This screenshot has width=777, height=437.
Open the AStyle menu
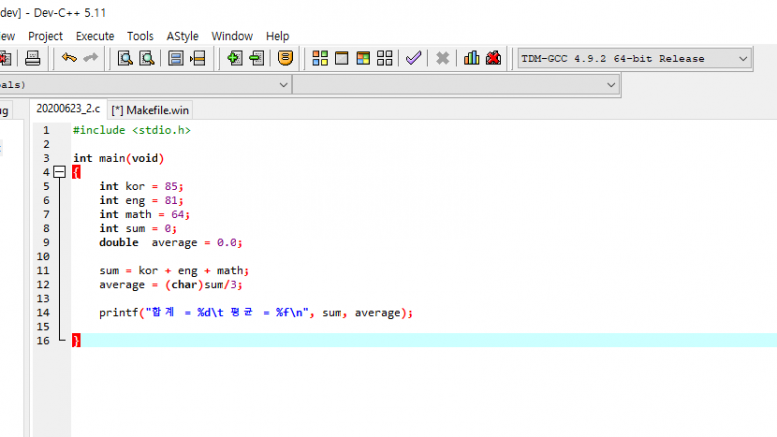point(182,36)
